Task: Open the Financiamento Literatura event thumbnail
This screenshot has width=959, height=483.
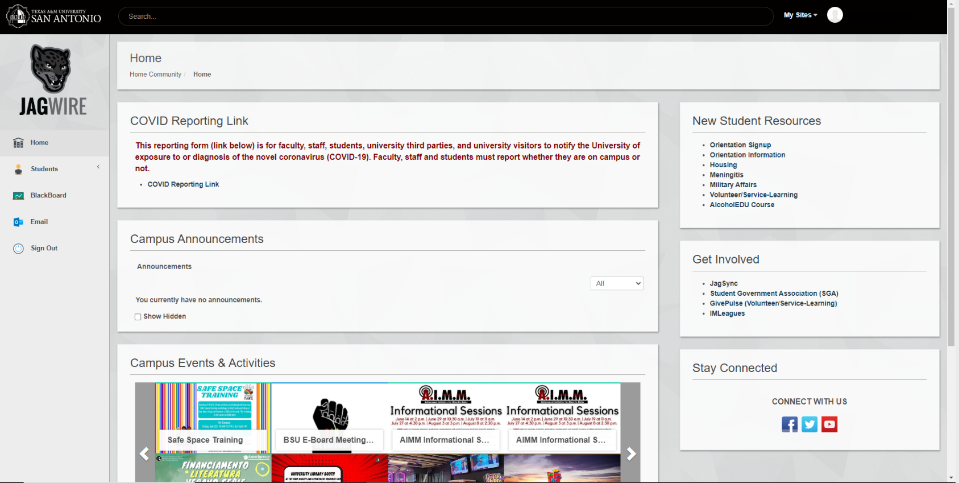Action: click(x=213, y=468)
